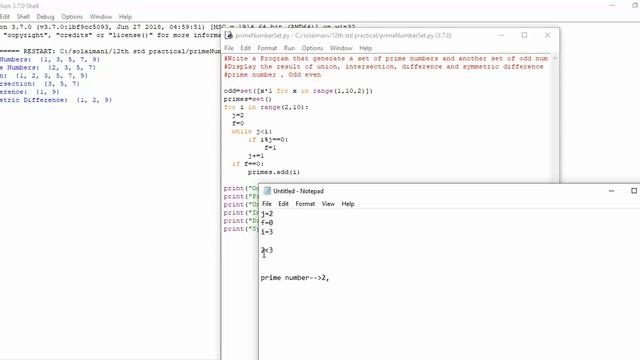Open Window menu in Python Shell window

tap(100, 17)
